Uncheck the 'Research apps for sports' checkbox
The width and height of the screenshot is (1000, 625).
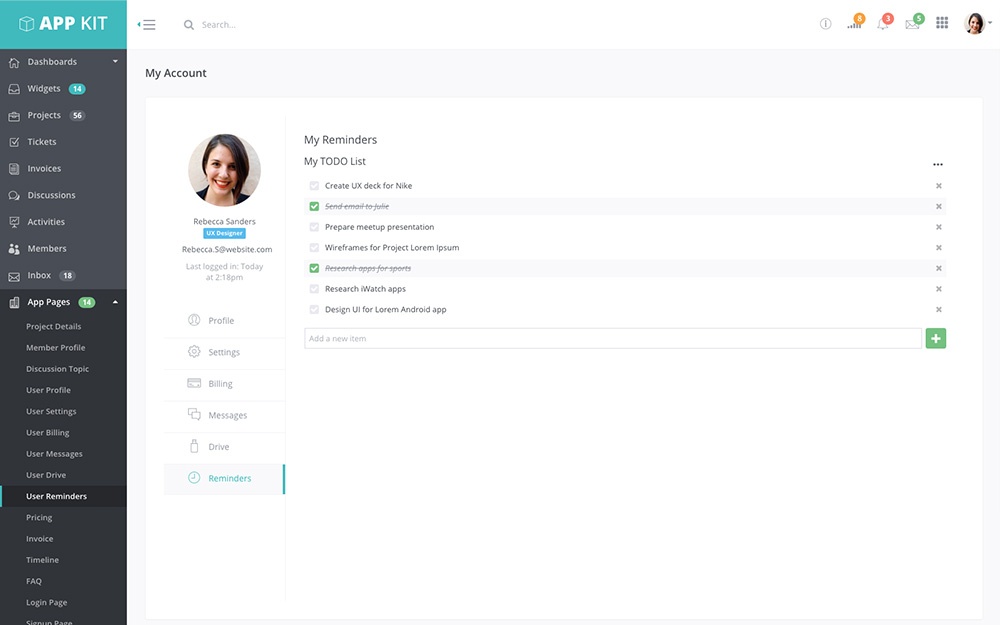point(314,268)
